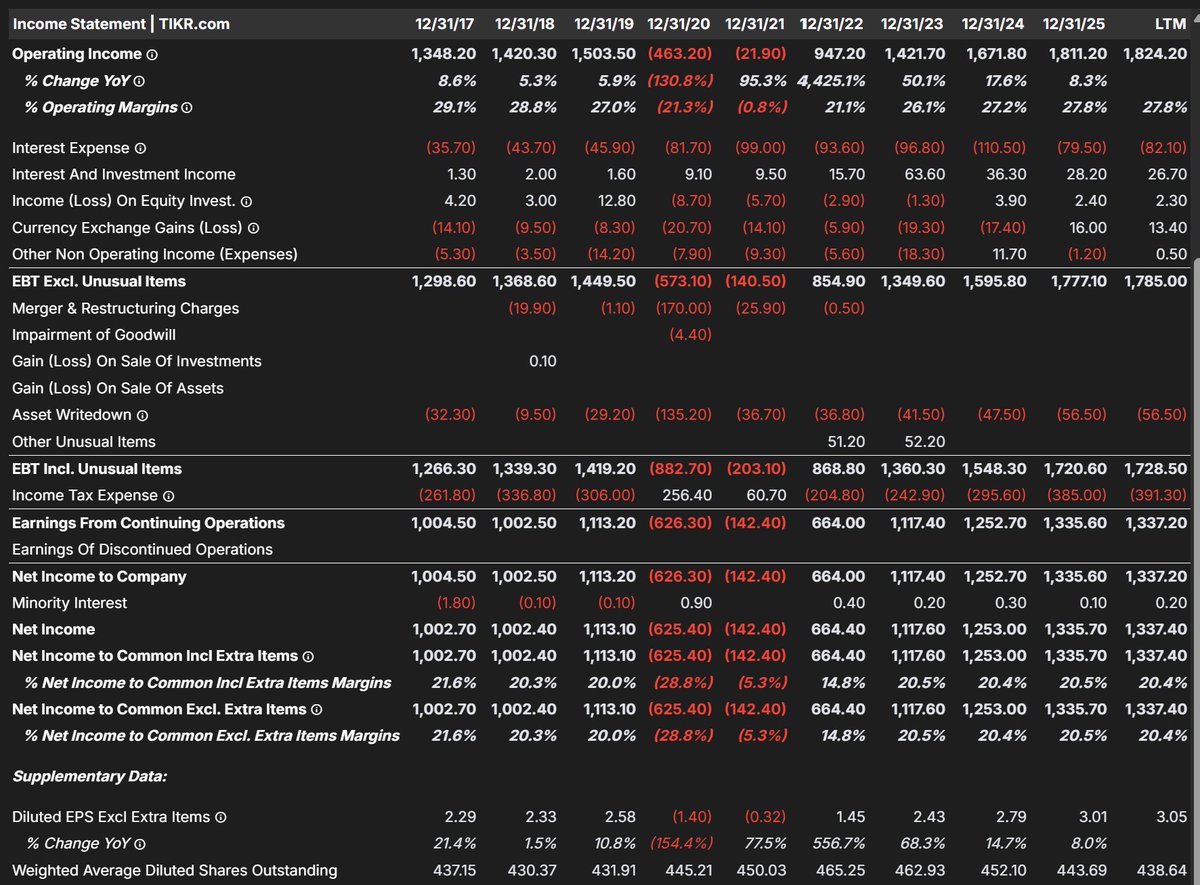This screenshot has height=885, width=1200.
Task: Click Minority Interest value 0.90
Action: 697,603
